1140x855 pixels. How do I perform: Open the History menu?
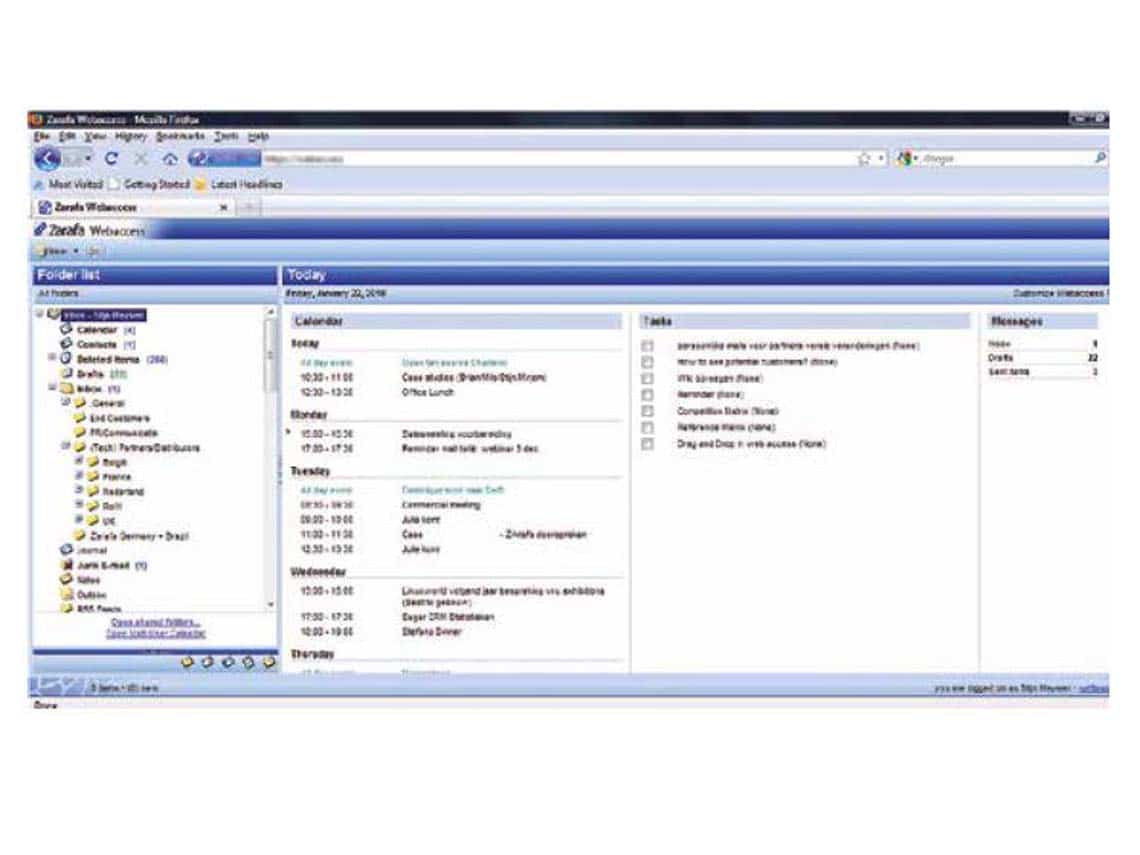click(131, 137)
